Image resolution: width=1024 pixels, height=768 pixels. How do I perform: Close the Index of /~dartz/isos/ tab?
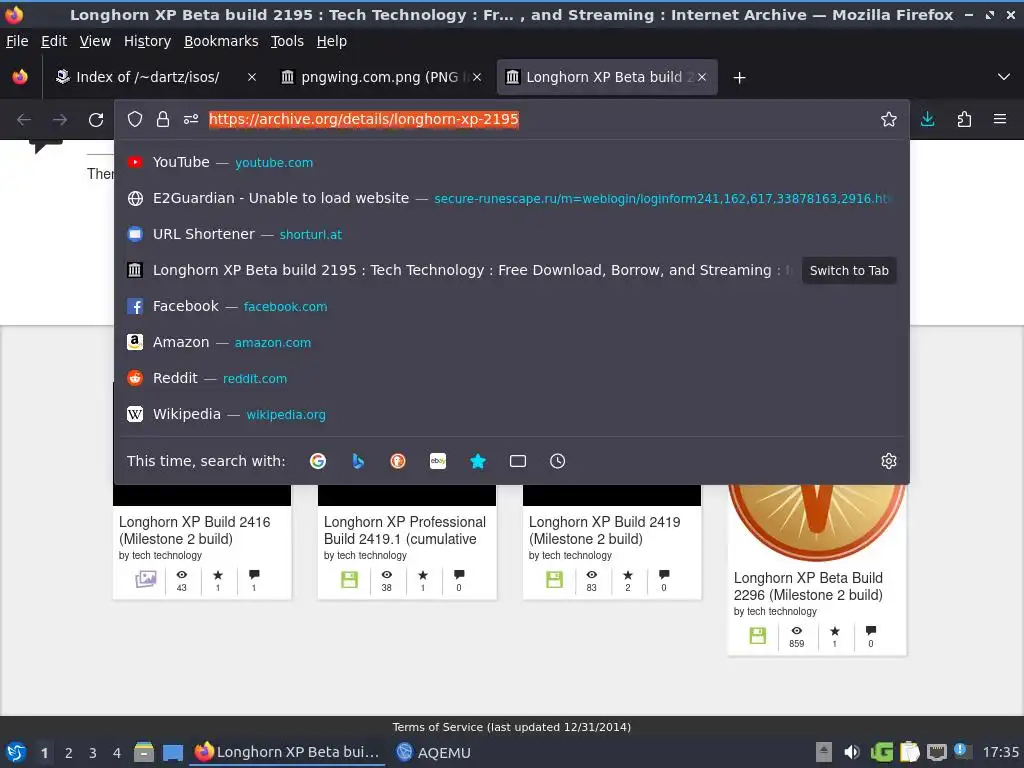pos(251,77)
